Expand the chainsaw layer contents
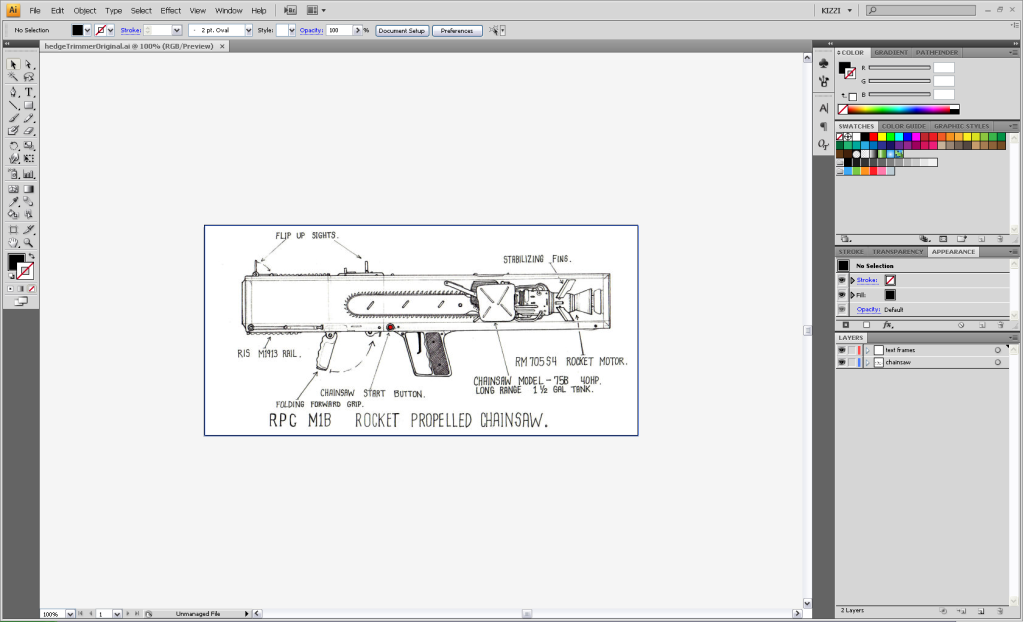Screen dimensions: 1023x622 (x=867, y=362)
